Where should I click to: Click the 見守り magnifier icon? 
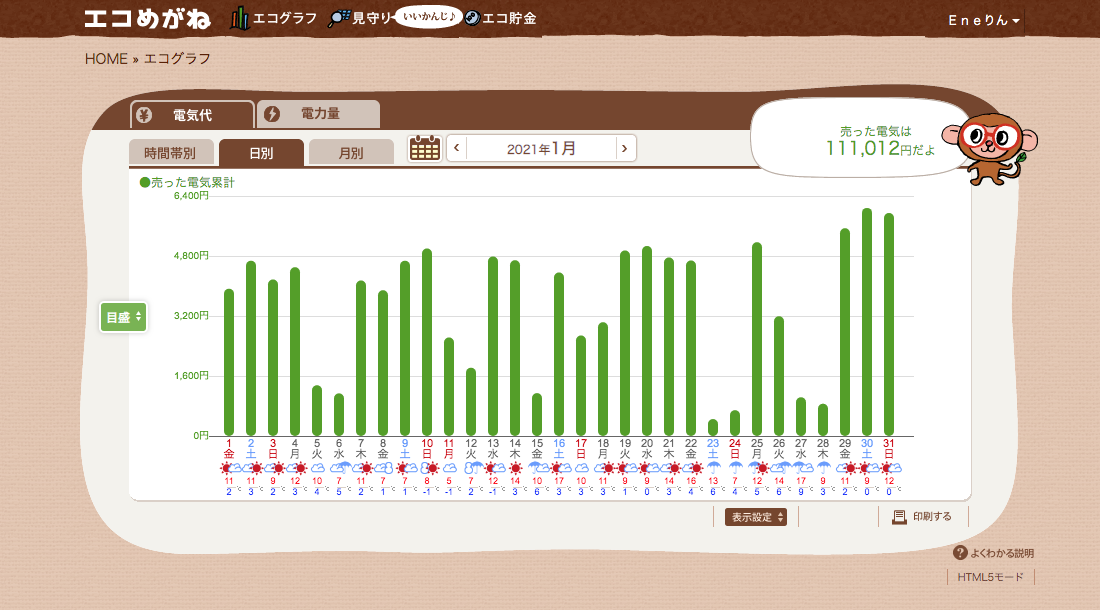tap(339, 18)
